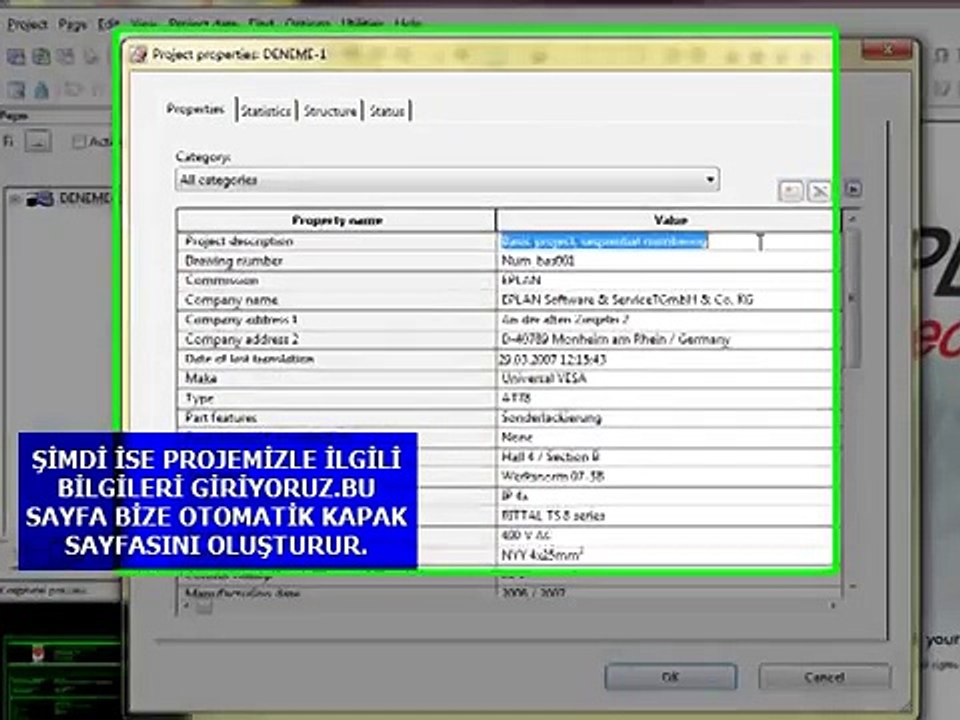Click the 'RITTAL TS 8 series' value
Viewport: 960px width, 720px height.
coord(553,516)
